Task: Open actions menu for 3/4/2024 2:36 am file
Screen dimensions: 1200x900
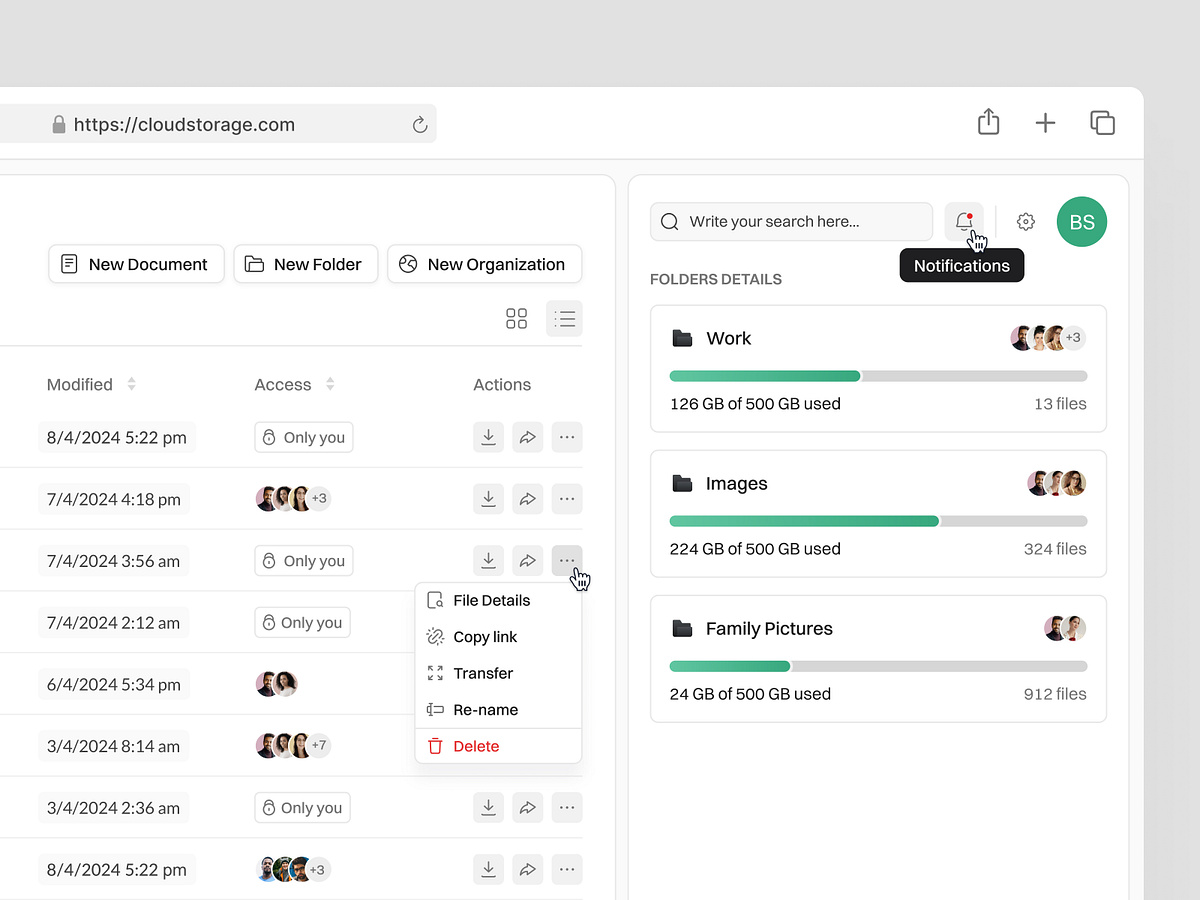Action: coord(567,807)
